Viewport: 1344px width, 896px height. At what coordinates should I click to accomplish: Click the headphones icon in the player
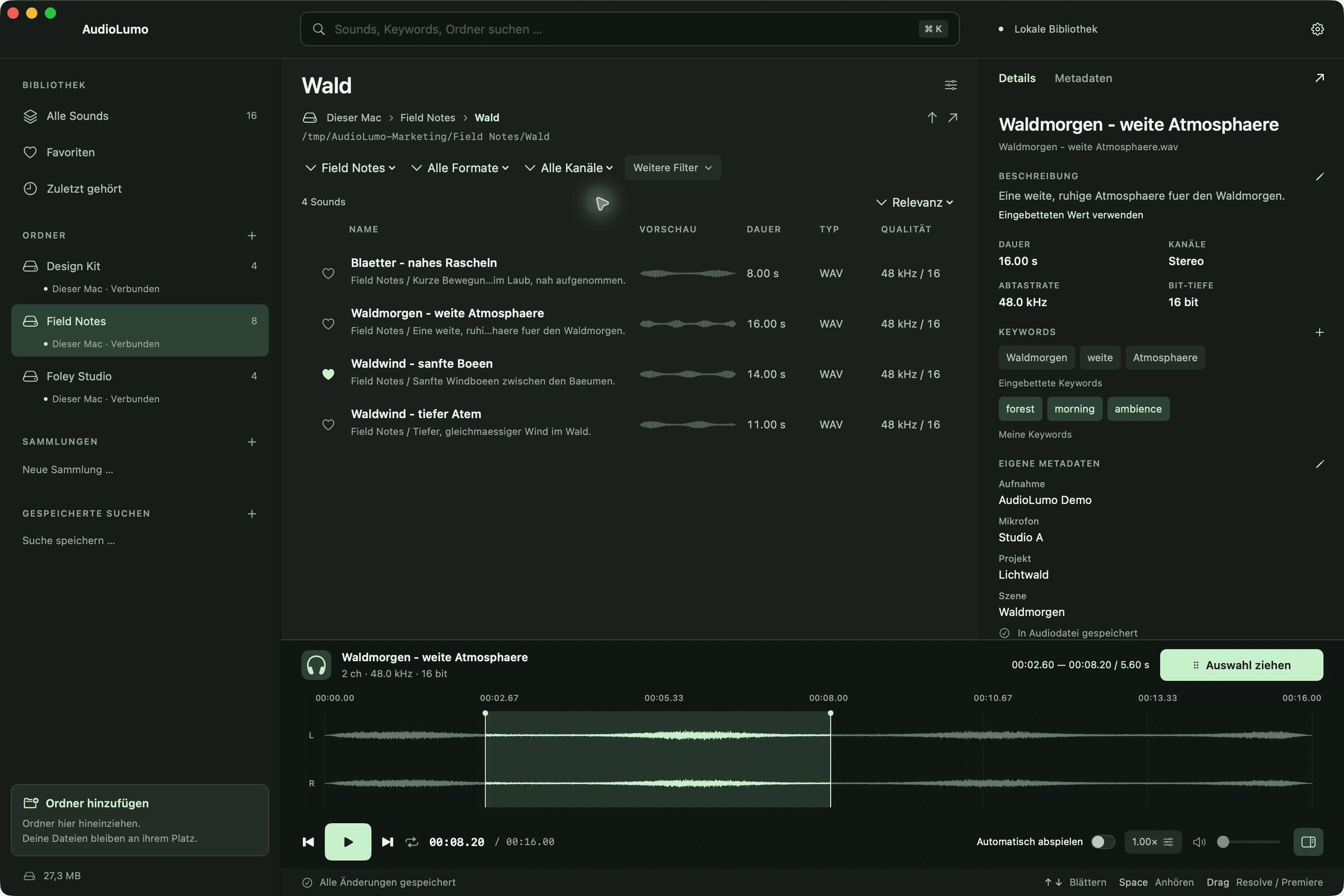pos(316,665)
